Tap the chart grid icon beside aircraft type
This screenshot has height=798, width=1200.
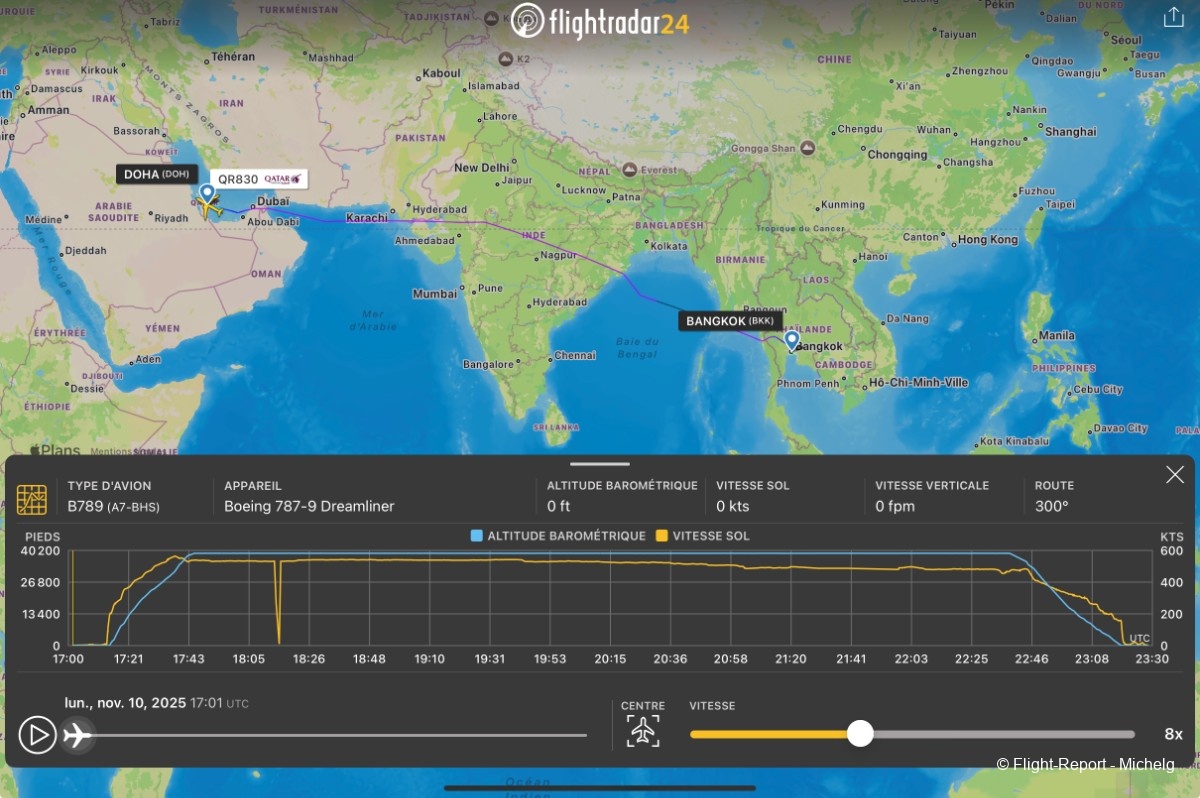pyautogui.click(x=32, y=499)
